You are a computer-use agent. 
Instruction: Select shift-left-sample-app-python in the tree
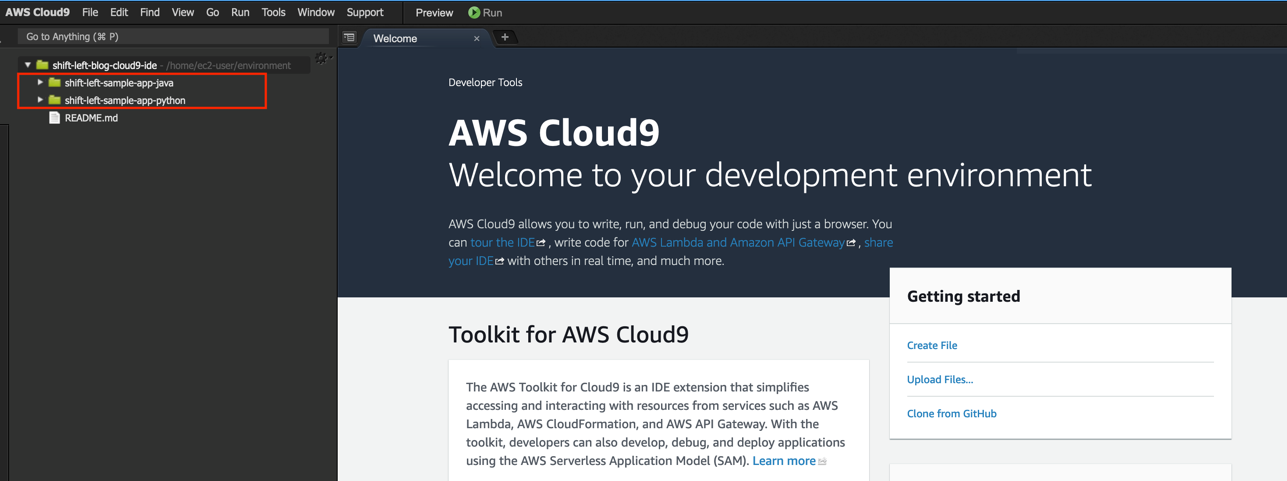point(125,100)
